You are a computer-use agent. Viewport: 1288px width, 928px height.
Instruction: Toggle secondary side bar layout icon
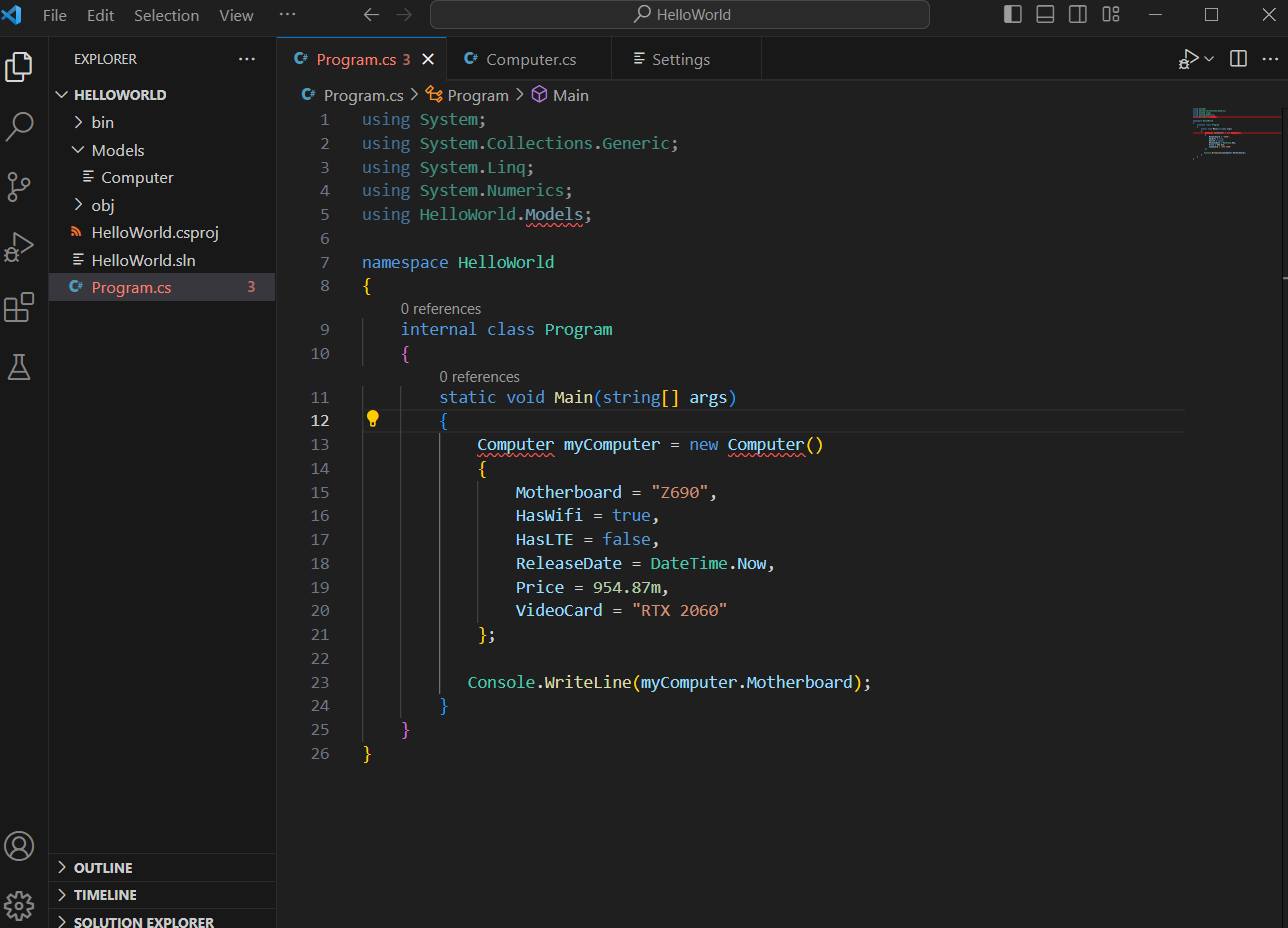pos(1078,14)
